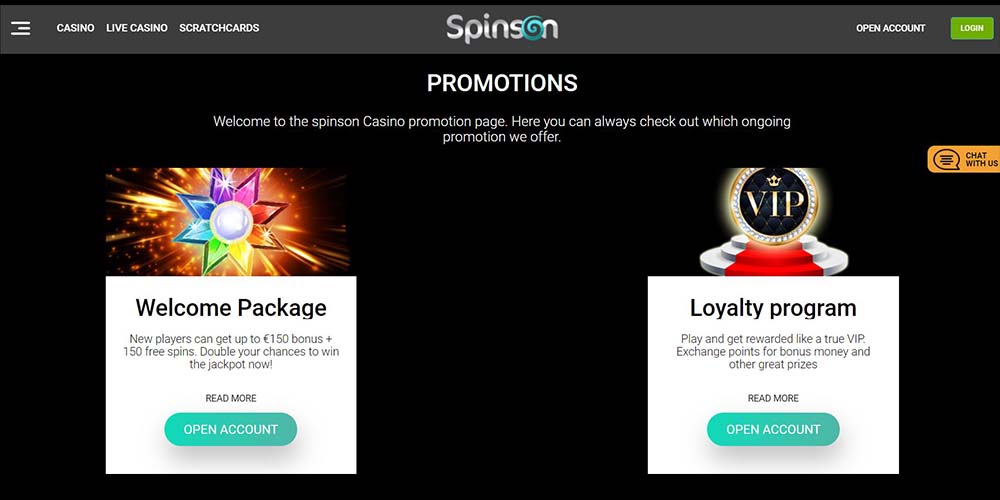Read more about the Loyalty program
This screenshot has height=500, width=1000.
773,398
